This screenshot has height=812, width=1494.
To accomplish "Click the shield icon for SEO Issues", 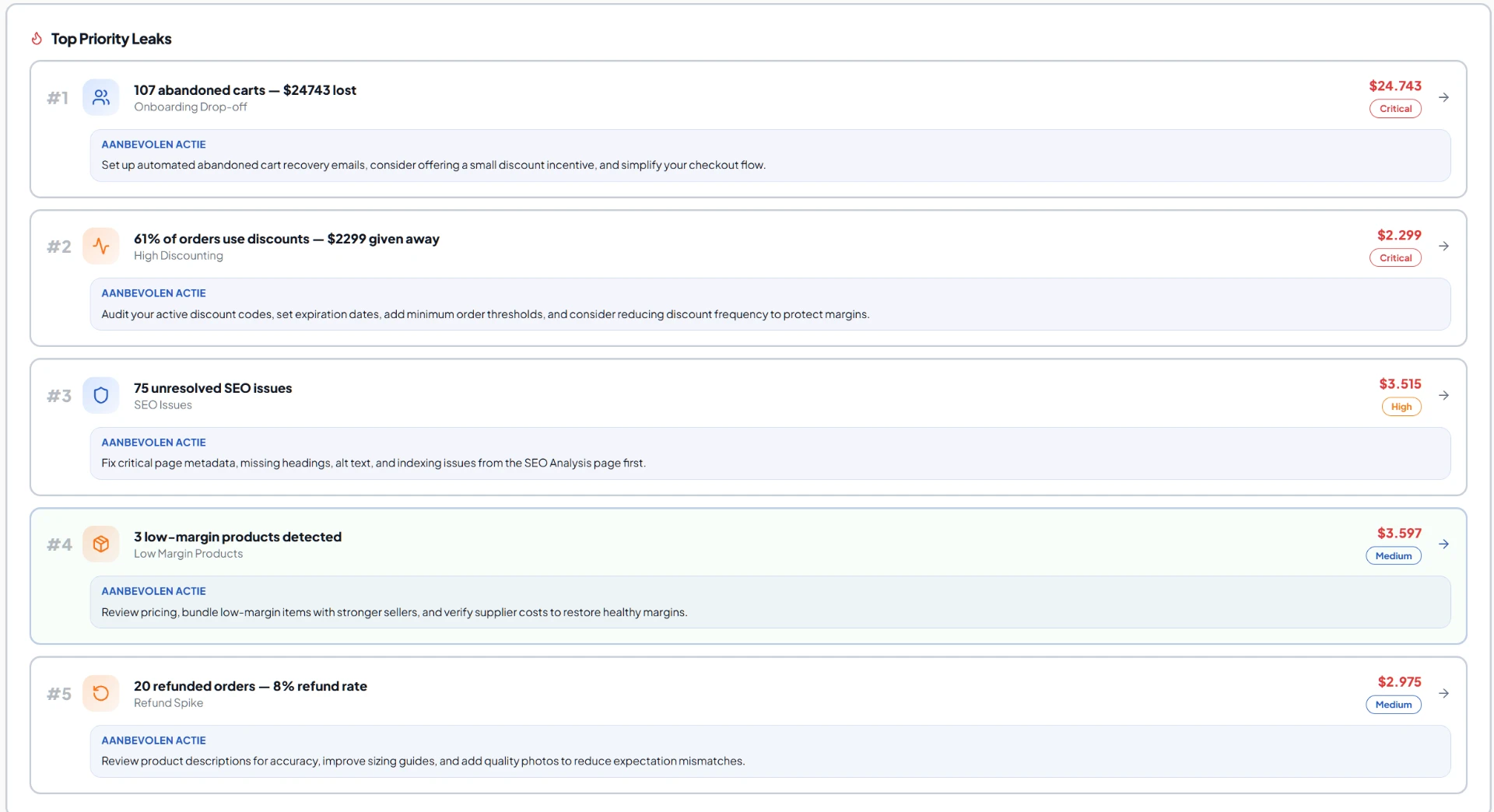I will point(101,395).
